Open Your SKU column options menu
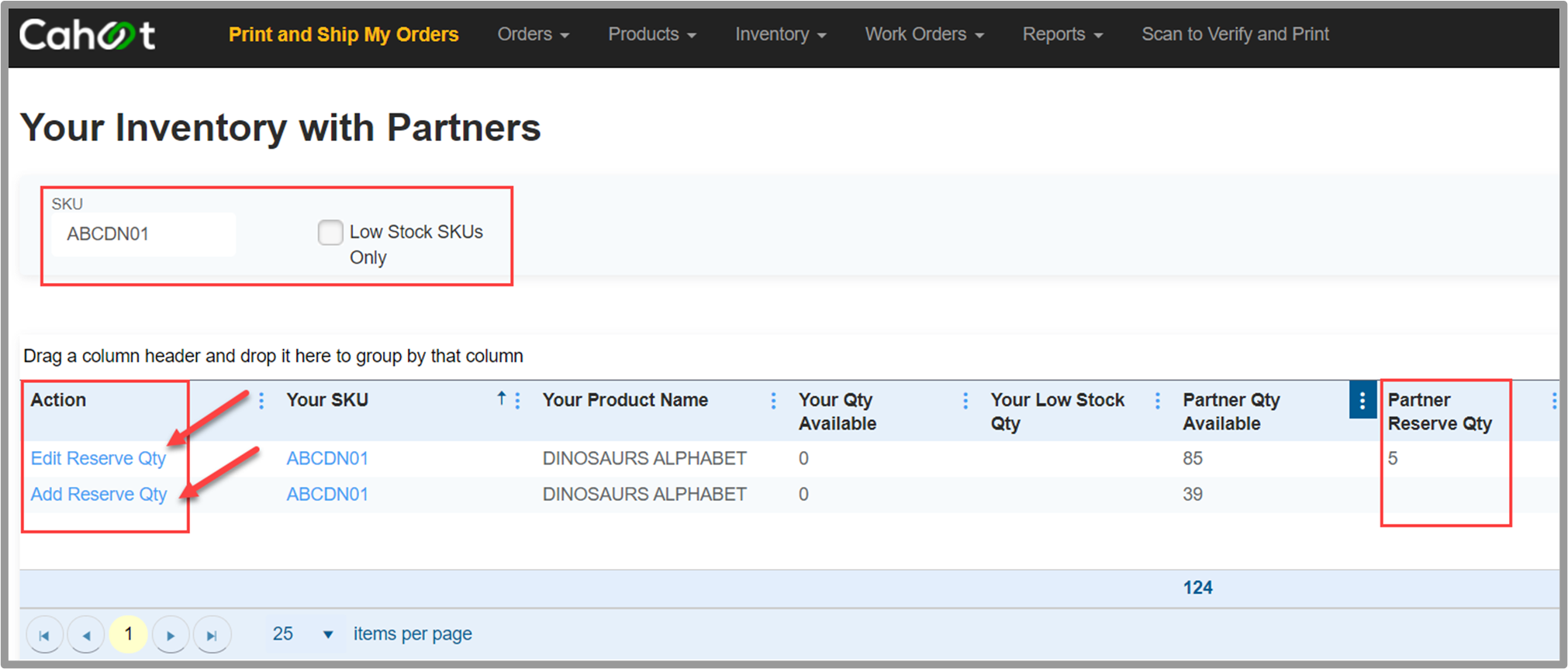 (517, 401)
